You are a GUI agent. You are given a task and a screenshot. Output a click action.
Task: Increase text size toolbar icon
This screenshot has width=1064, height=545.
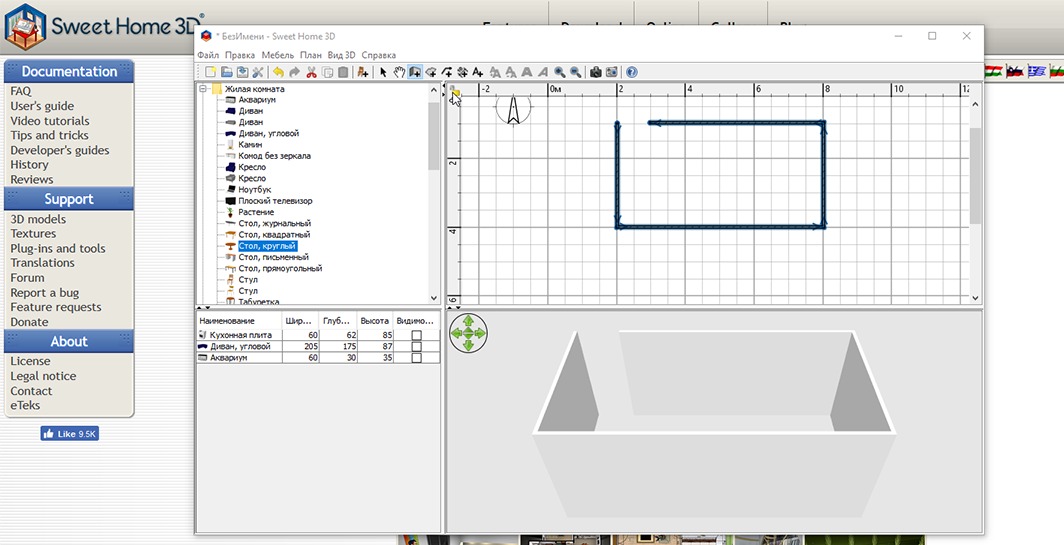coord(495,72)
